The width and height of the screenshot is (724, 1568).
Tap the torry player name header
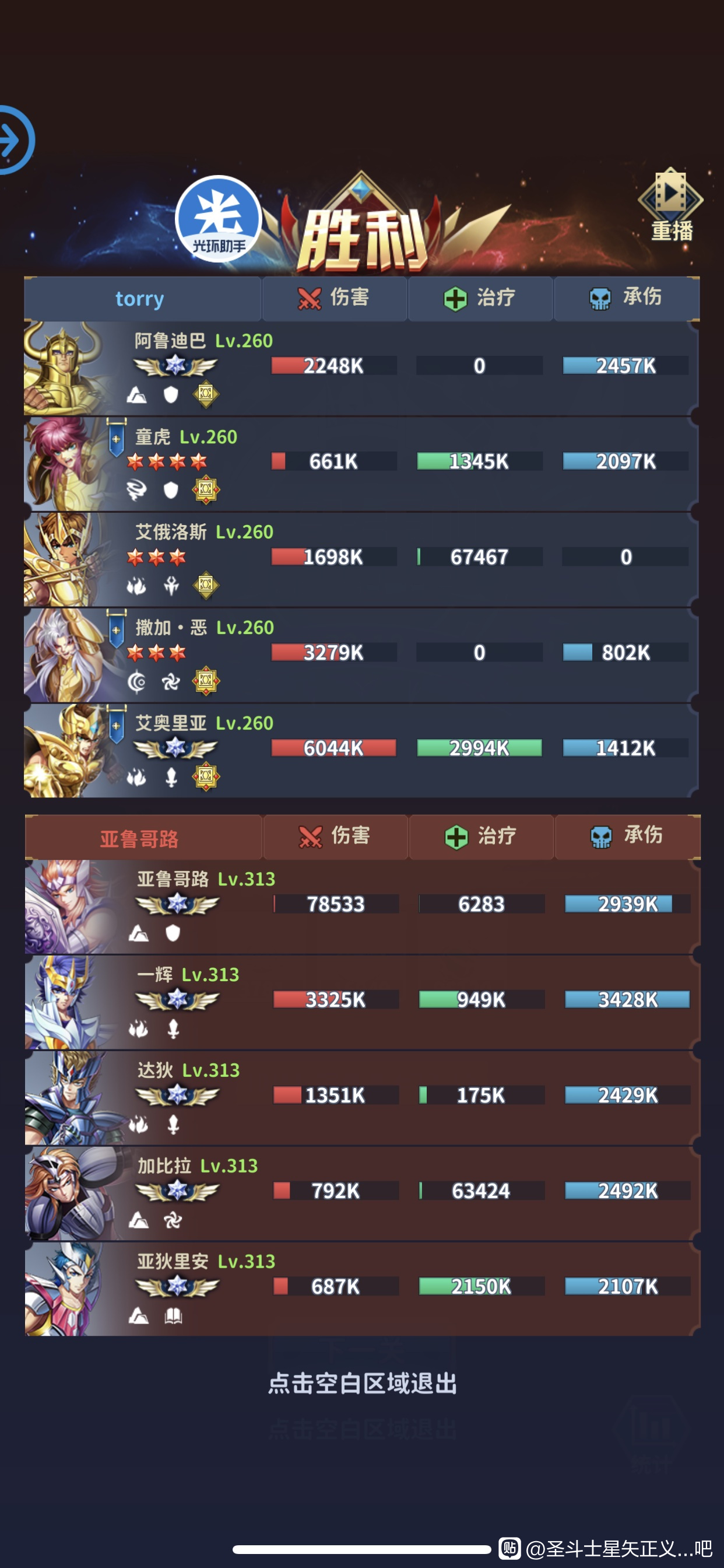click(140, 299)
